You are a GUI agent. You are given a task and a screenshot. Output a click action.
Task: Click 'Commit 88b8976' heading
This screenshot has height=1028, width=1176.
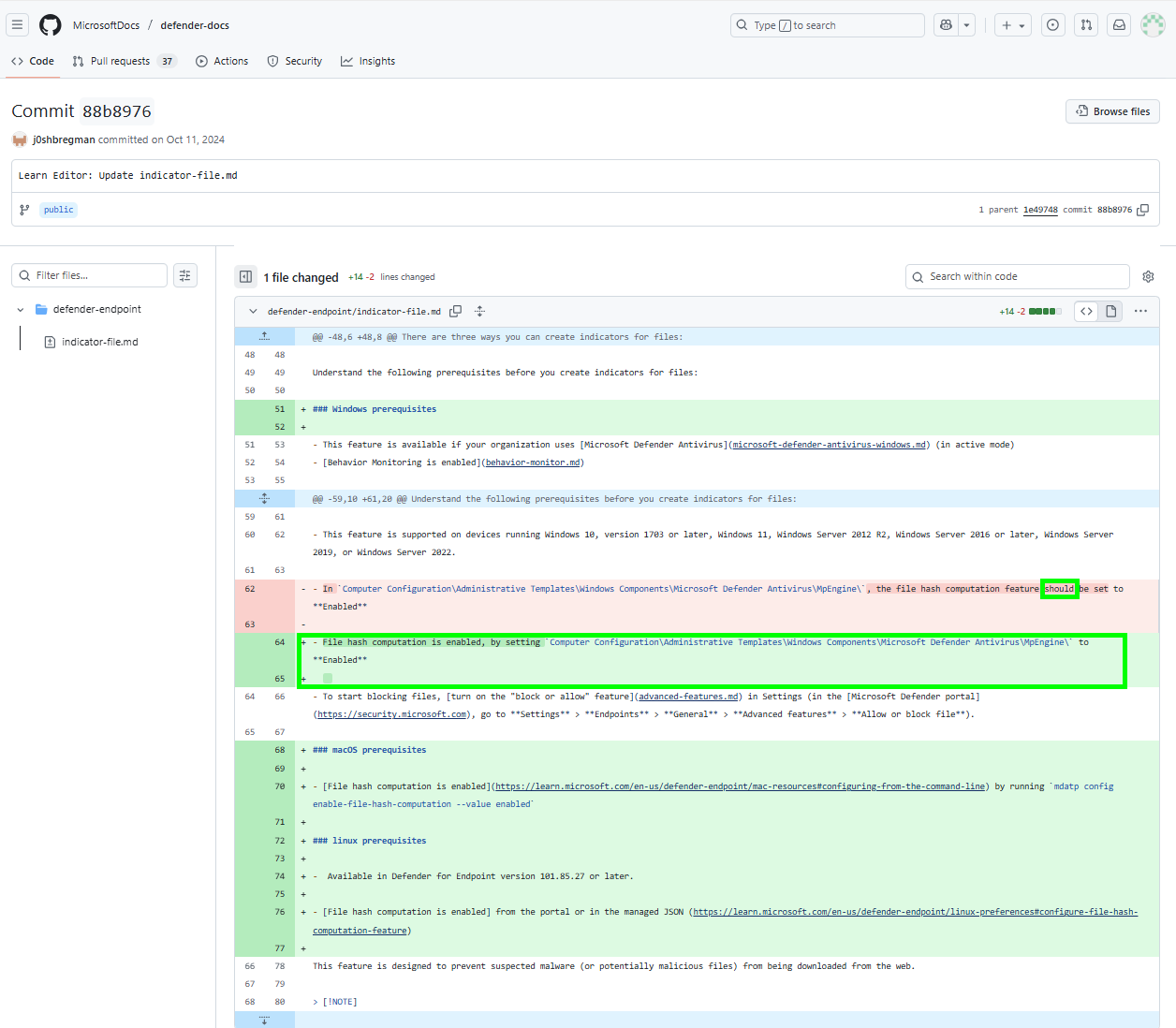[81, 111]
